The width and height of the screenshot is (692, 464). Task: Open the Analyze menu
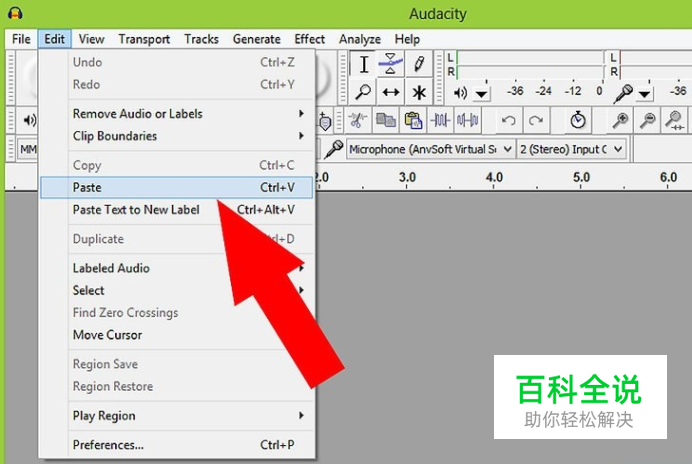pyautogui.click(x=360, y=39)
